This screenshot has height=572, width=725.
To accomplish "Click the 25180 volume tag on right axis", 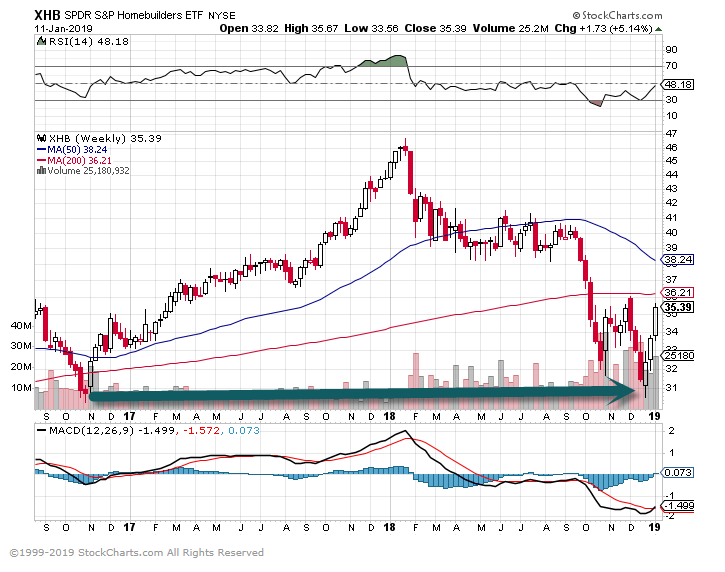I will [x=678, y=356].
